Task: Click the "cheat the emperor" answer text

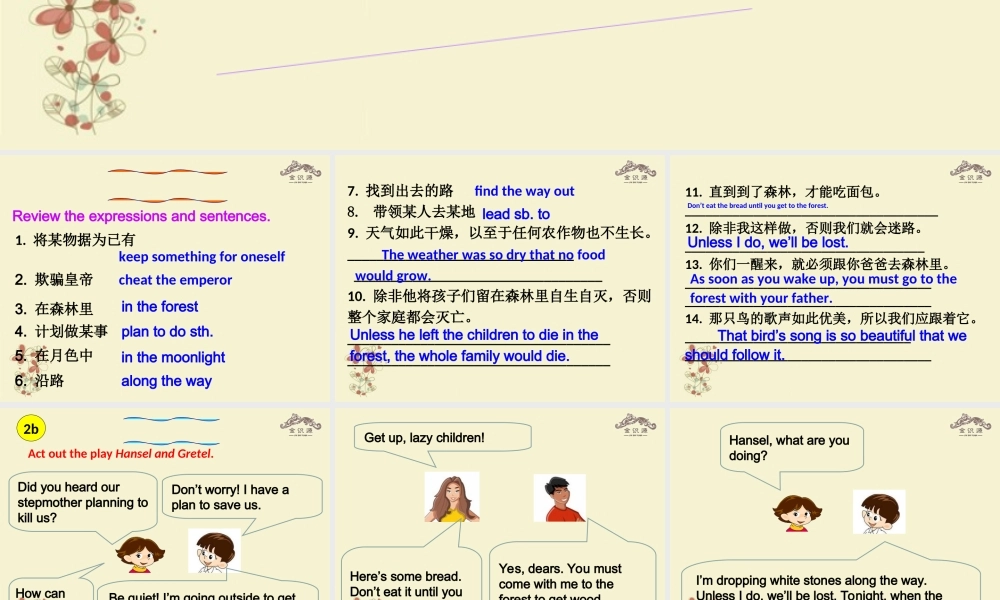Action: [175, 280]
